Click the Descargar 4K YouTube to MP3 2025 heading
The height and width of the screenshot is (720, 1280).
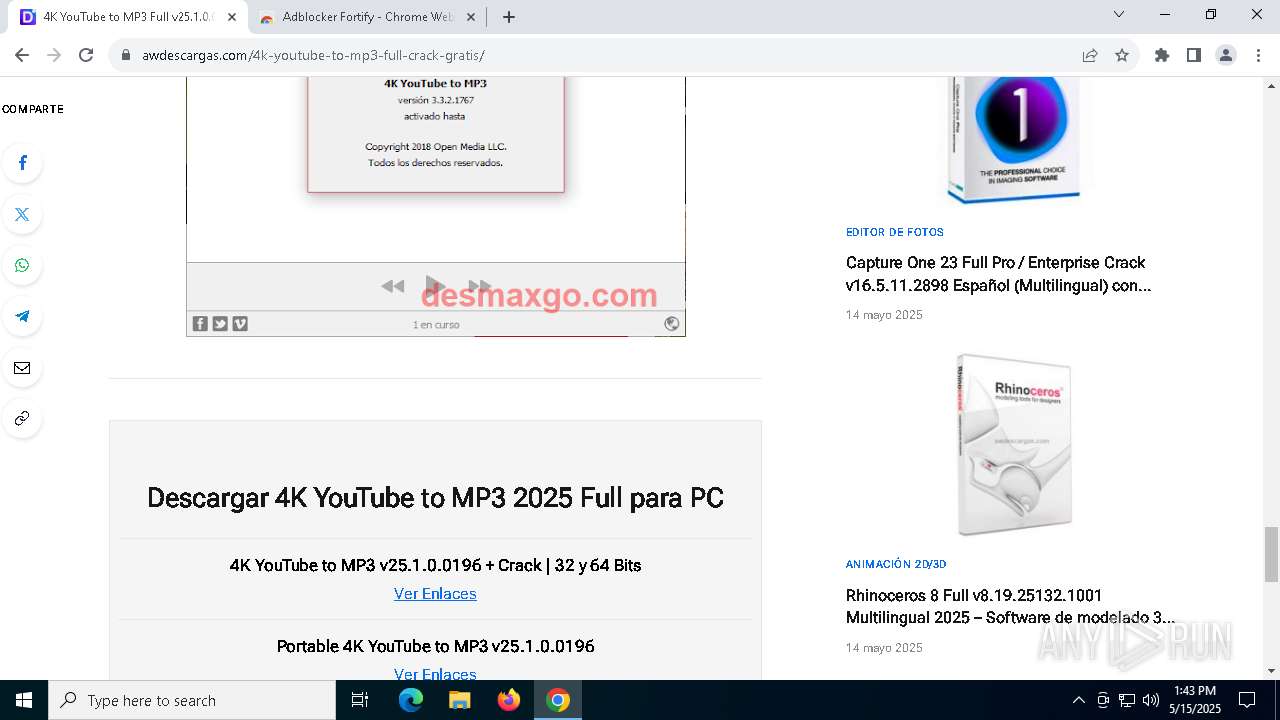click(x=435, y=498)
